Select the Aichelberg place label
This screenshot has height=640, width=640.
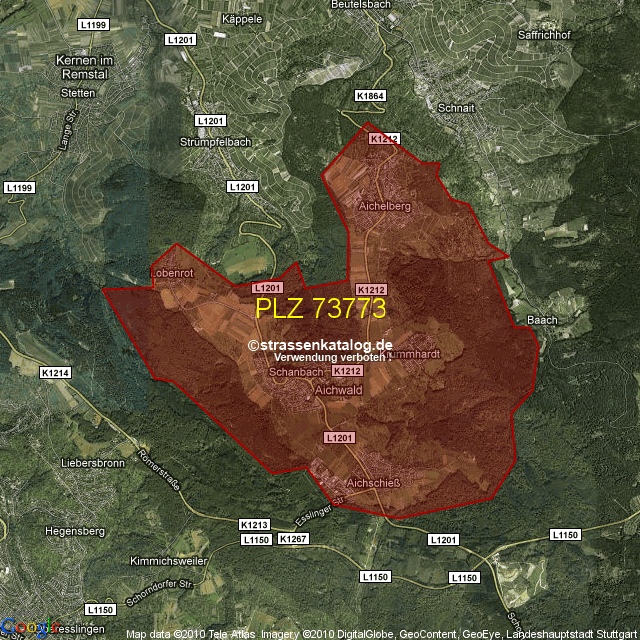384,206
